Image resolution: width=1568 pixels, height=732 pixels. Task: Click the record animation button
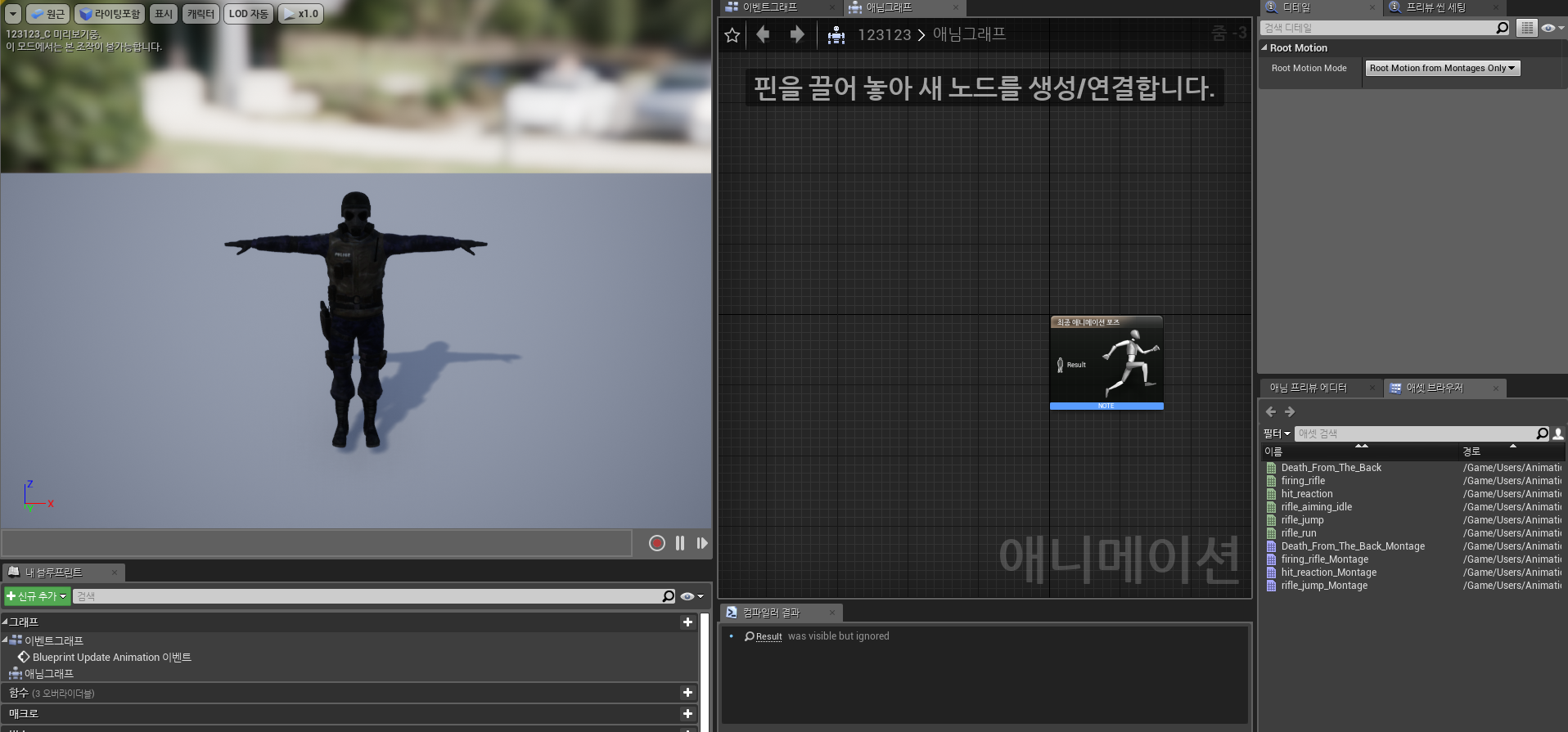click(x=656, y=543)
